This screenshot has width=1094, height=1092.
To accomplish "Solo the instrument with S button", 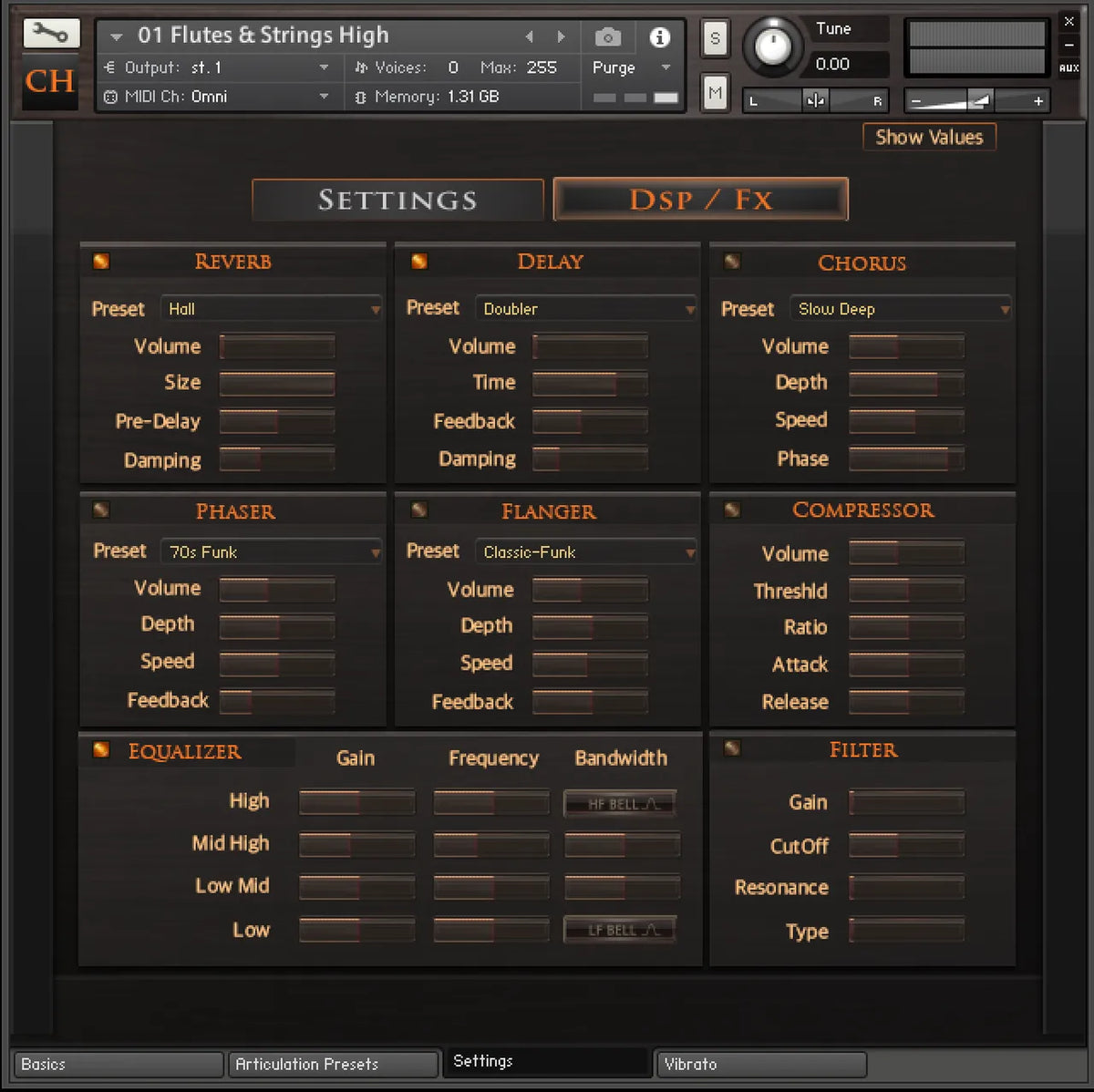I will [x=715, y=38].
